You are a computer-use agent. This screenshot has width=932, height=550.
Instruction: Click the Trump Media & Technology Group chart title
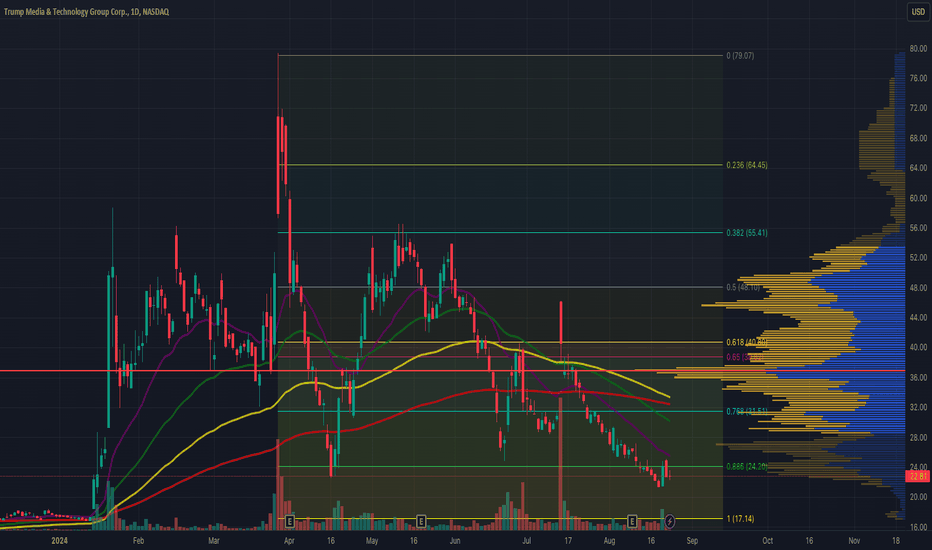(86, 12)
